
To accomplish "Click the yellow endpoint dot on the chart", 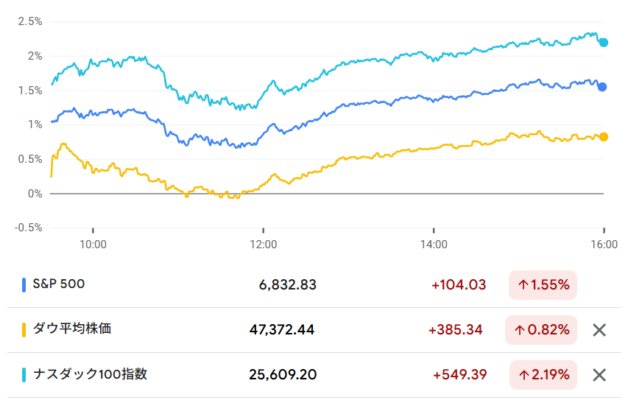I will 603,137.
